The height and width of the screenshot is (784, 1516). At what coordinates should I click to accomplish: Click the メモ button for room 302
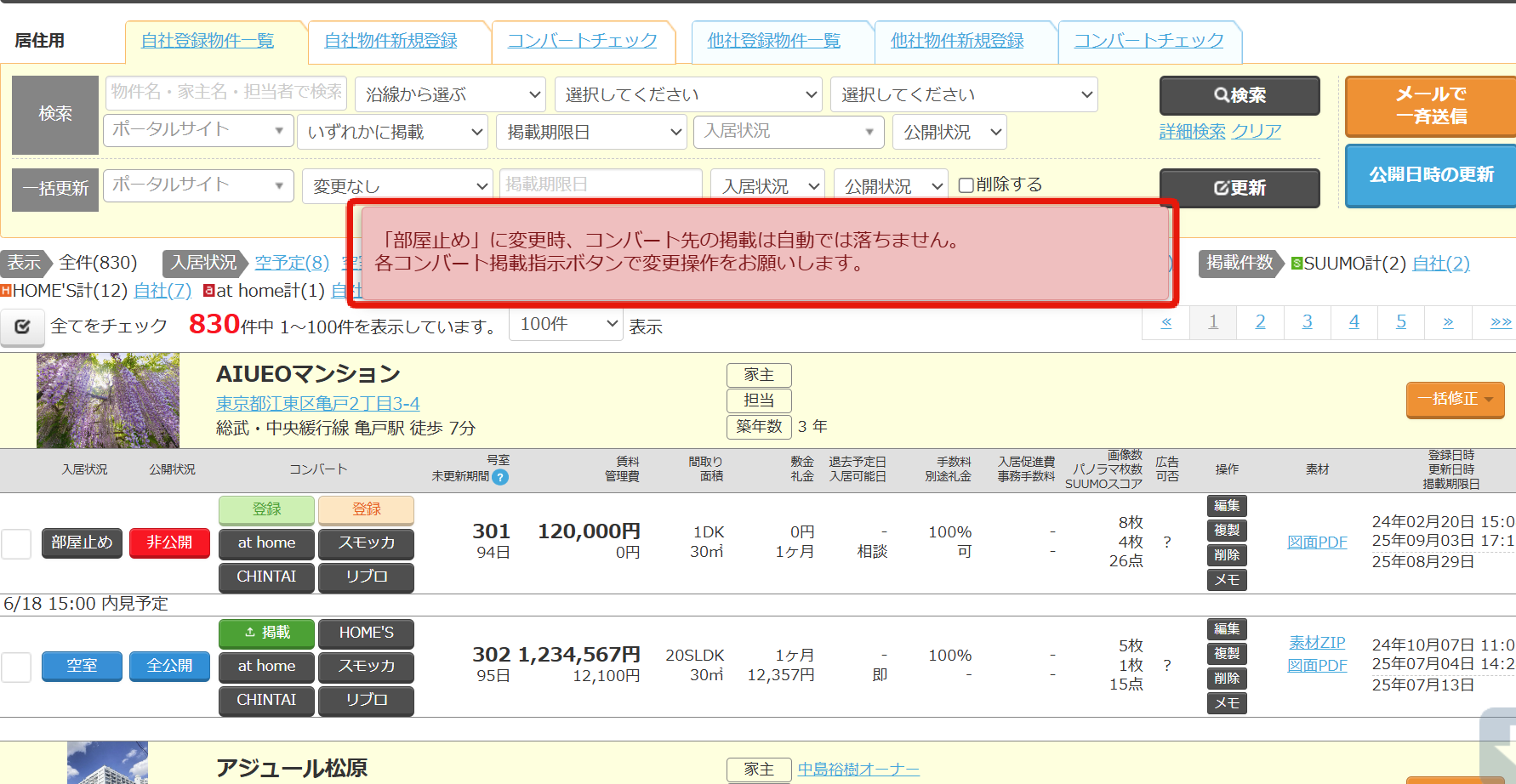(x=1227, y=703)
